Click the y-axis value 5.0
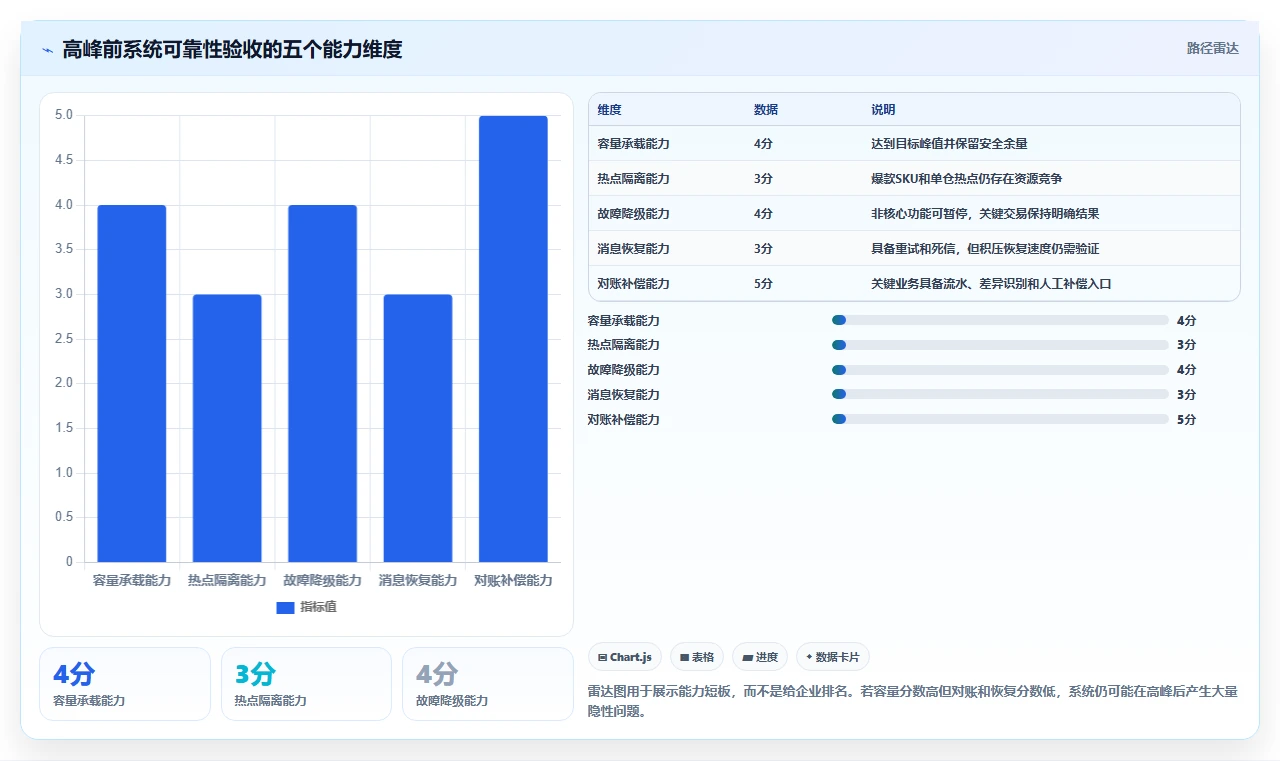The image size is (1280, 761). coord(64,115)
